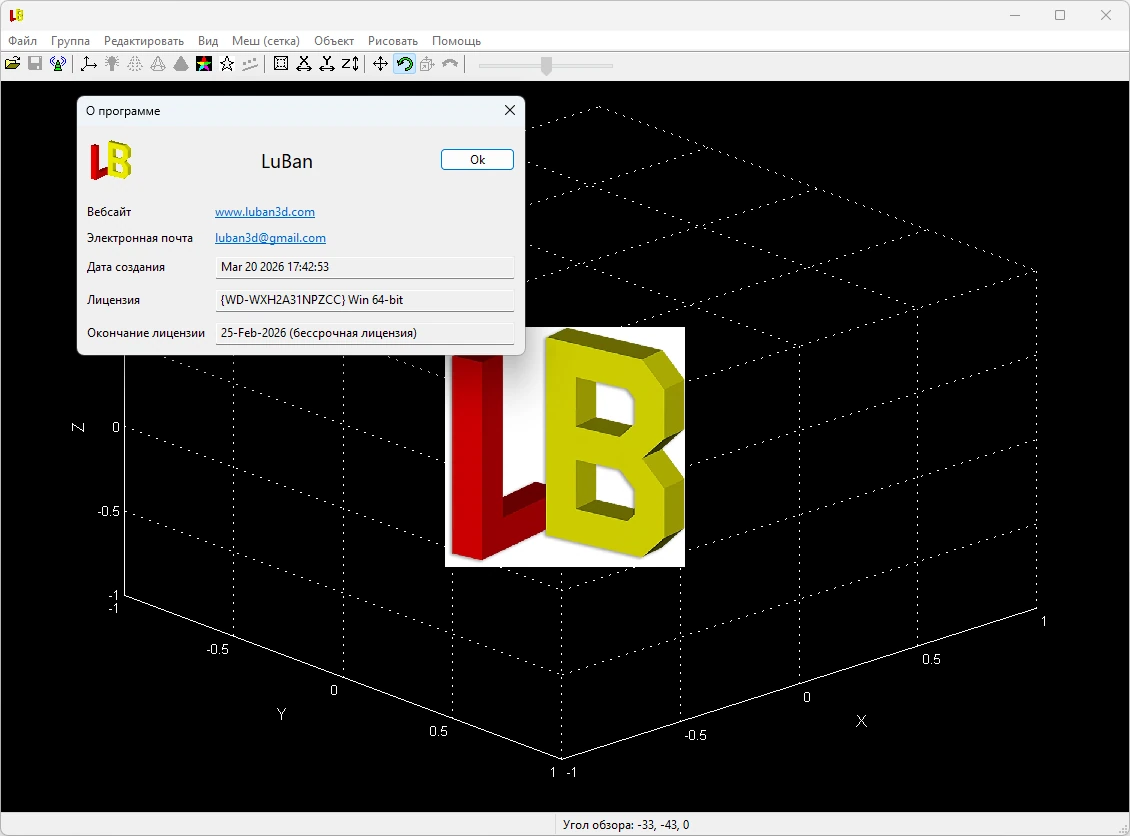Open the www.luban3d.com link
This screenshot has height=836, width=1130.
pos(264,212)
